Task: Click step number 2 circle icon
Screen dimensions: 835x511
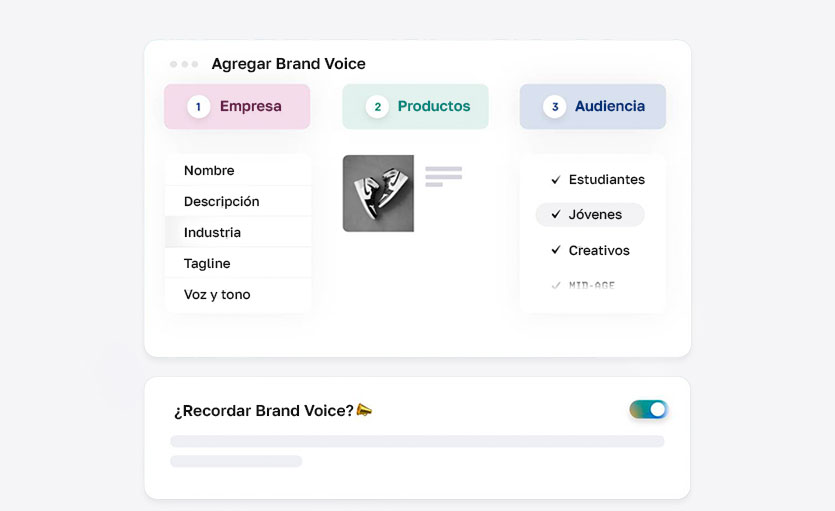Action: pyautogui.click(x=377, y=107)
